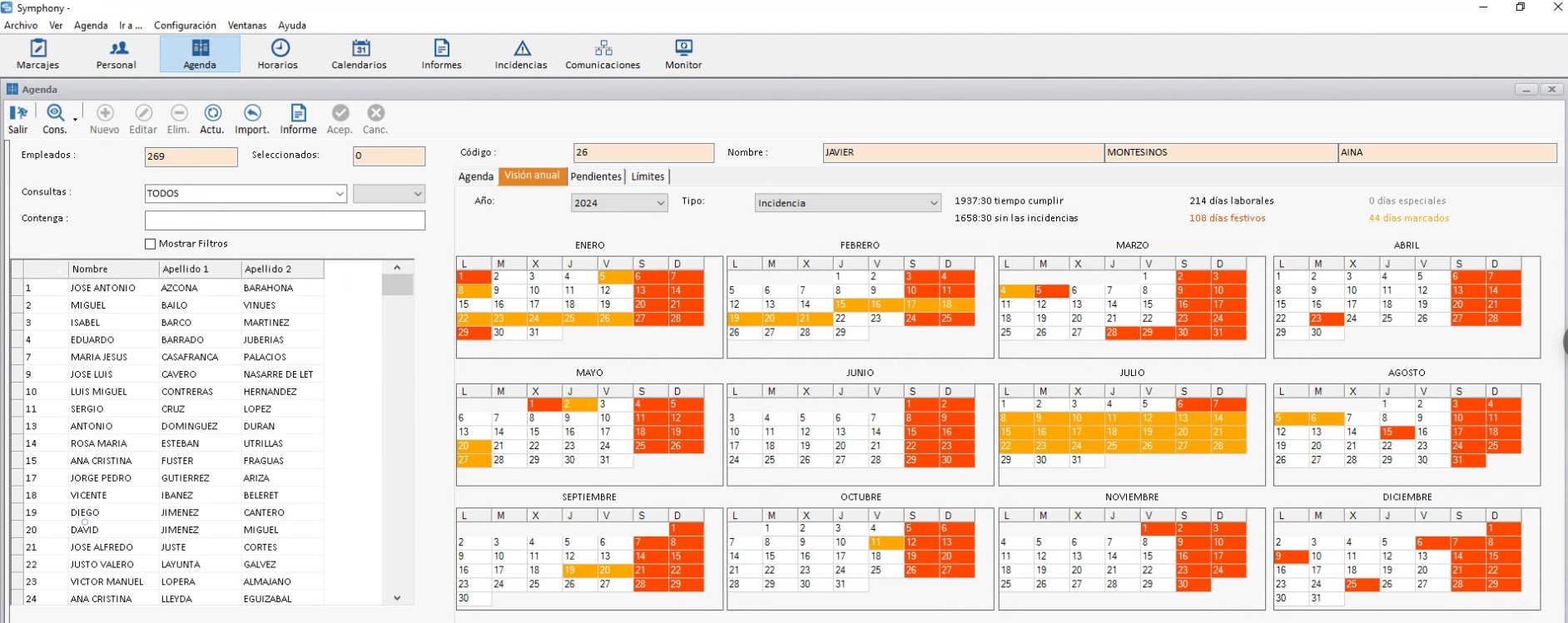The width and height of the screenshot is (1568, 623).
Task: Open the Configuración menu
Action: (x=185, y=25)
